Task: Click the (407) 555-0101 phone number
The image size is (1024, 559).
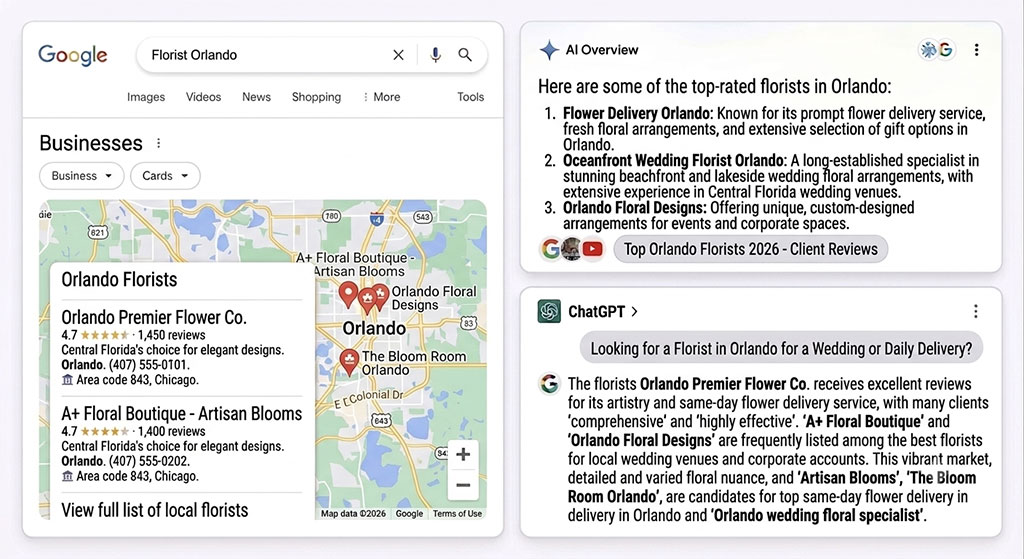Action: point(148,364)
